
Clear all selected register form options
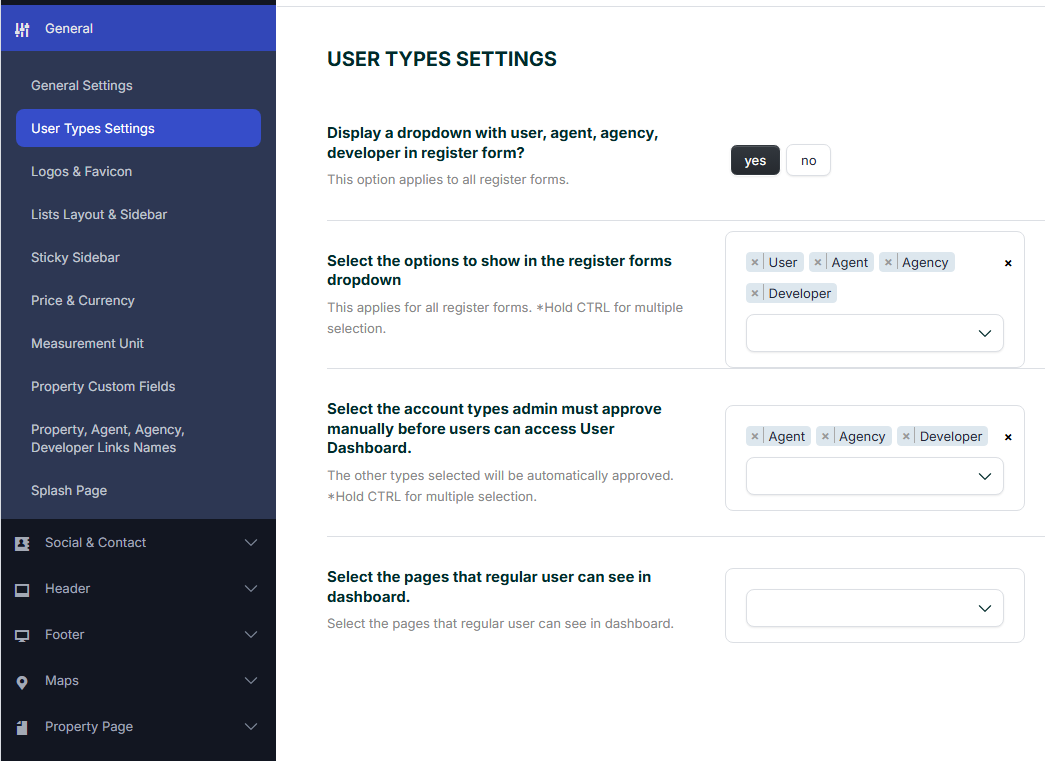(x=1008, y=263)
